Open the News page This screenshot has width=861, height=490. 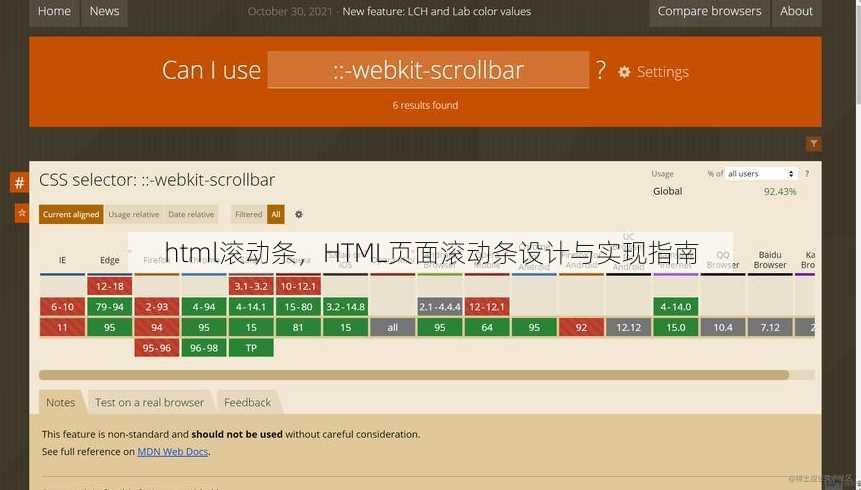[x=104, y=11]
